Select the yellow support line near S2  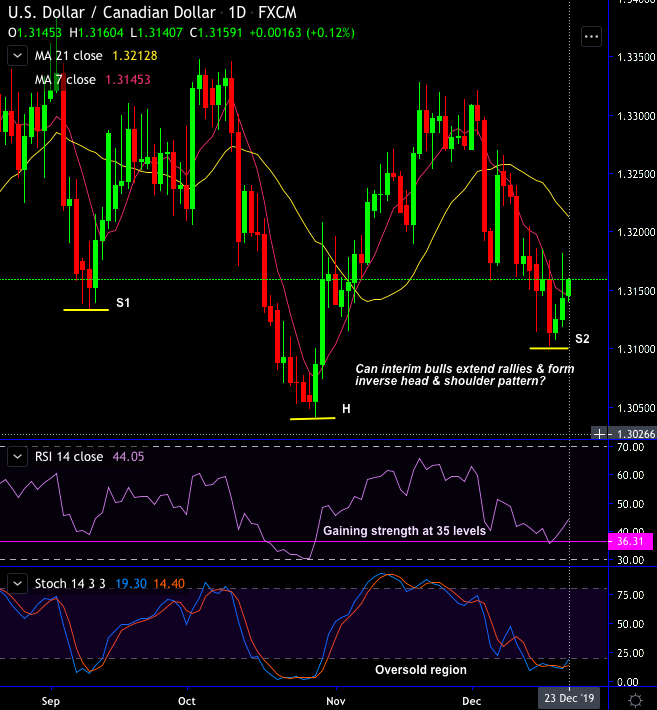pos(549,348)
